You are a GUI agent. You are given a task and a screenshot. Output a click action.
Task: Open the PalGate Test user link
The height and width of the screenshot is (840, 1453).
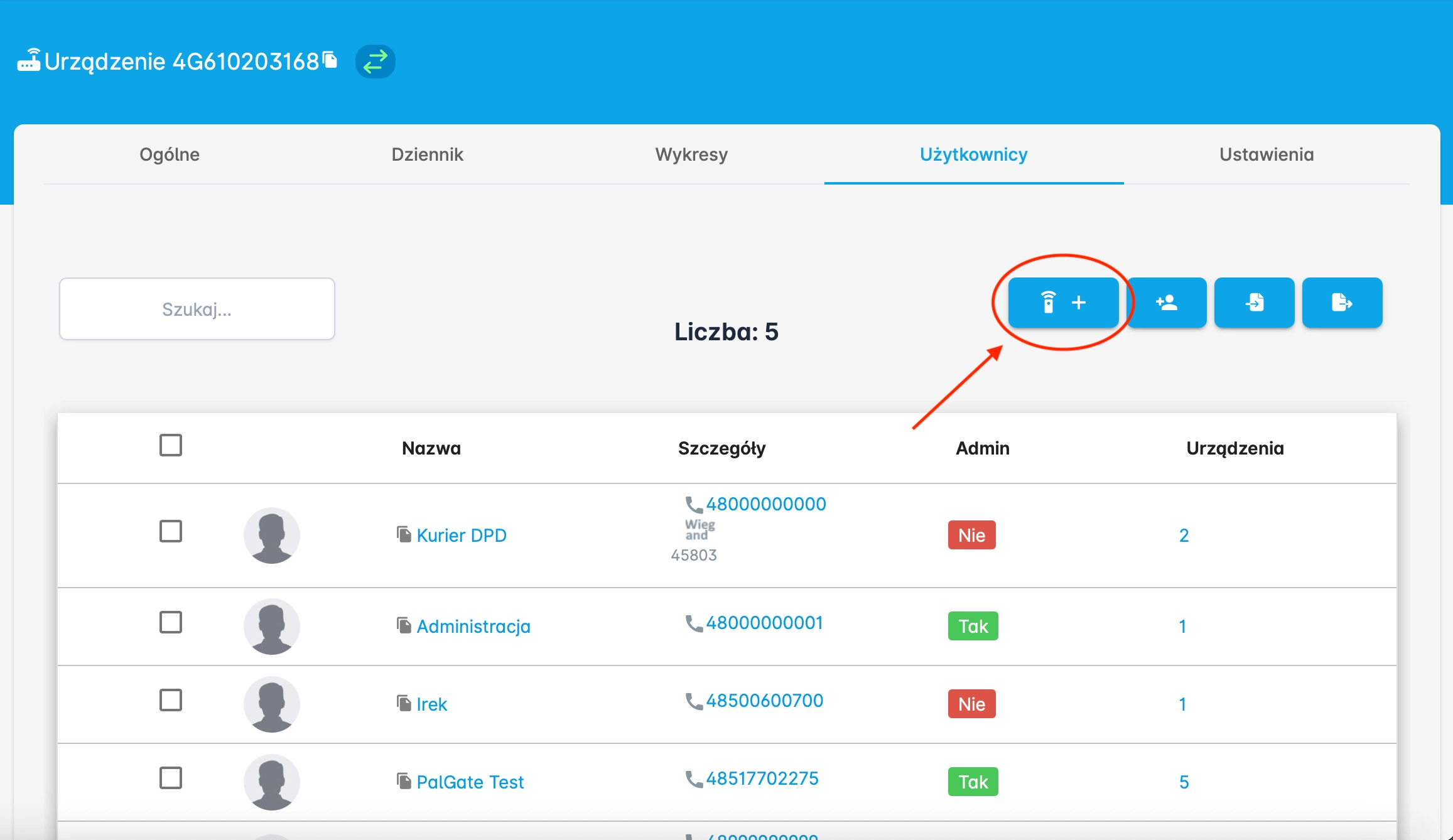click(470, 782)
